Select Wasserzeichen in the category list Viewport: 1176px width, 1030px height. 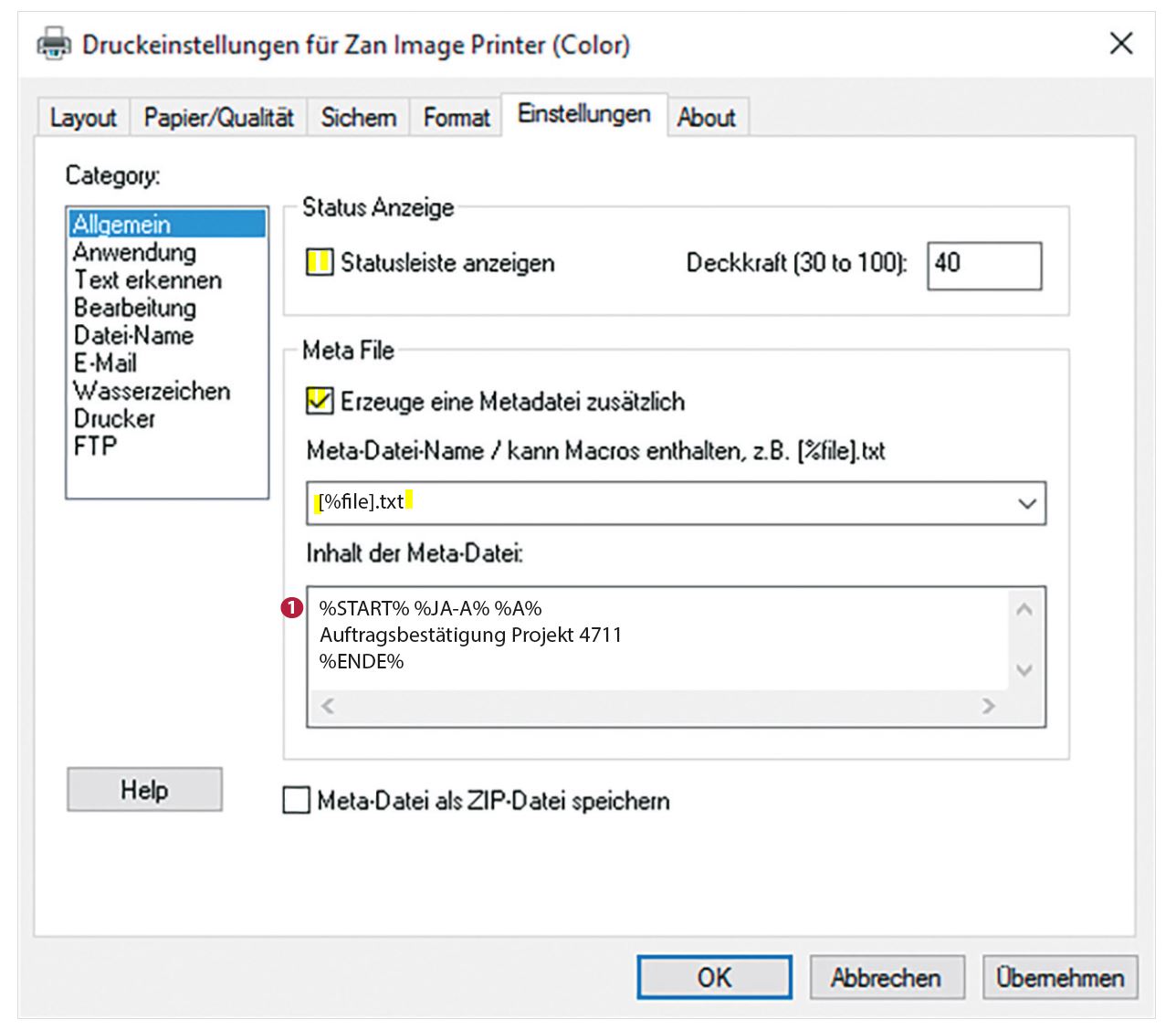click(x=152, y=391)
